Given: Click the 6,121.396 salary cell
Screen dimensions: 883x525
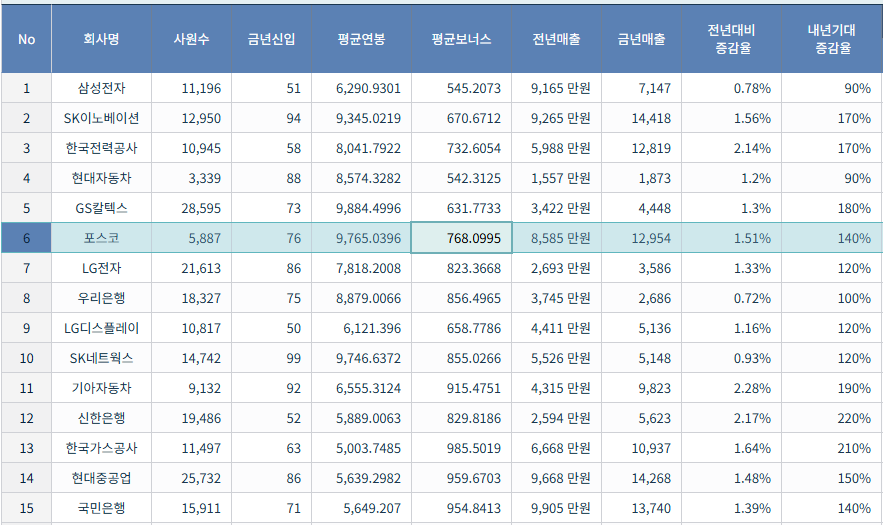Looking at the screenshot, I should (x=362, y=328).
